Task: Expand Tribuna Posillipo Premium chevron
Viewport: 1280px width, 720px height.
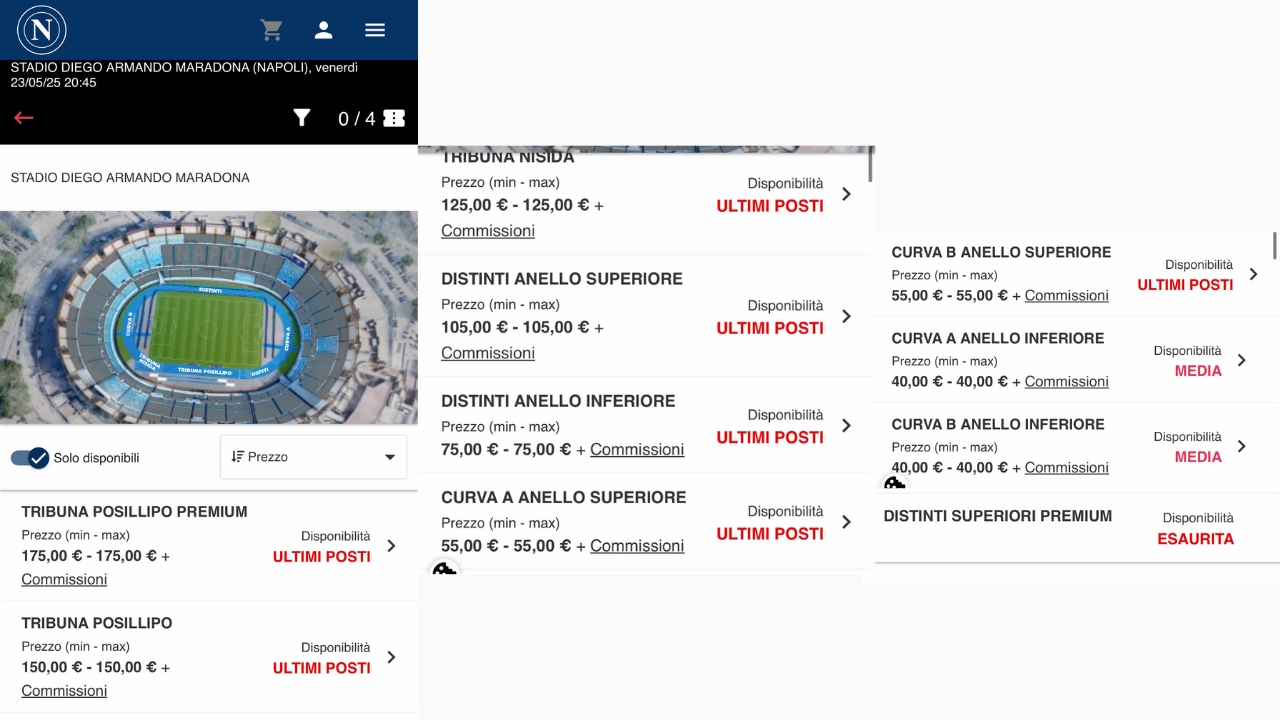Action: pyautogui.click(x=391, y=546)
